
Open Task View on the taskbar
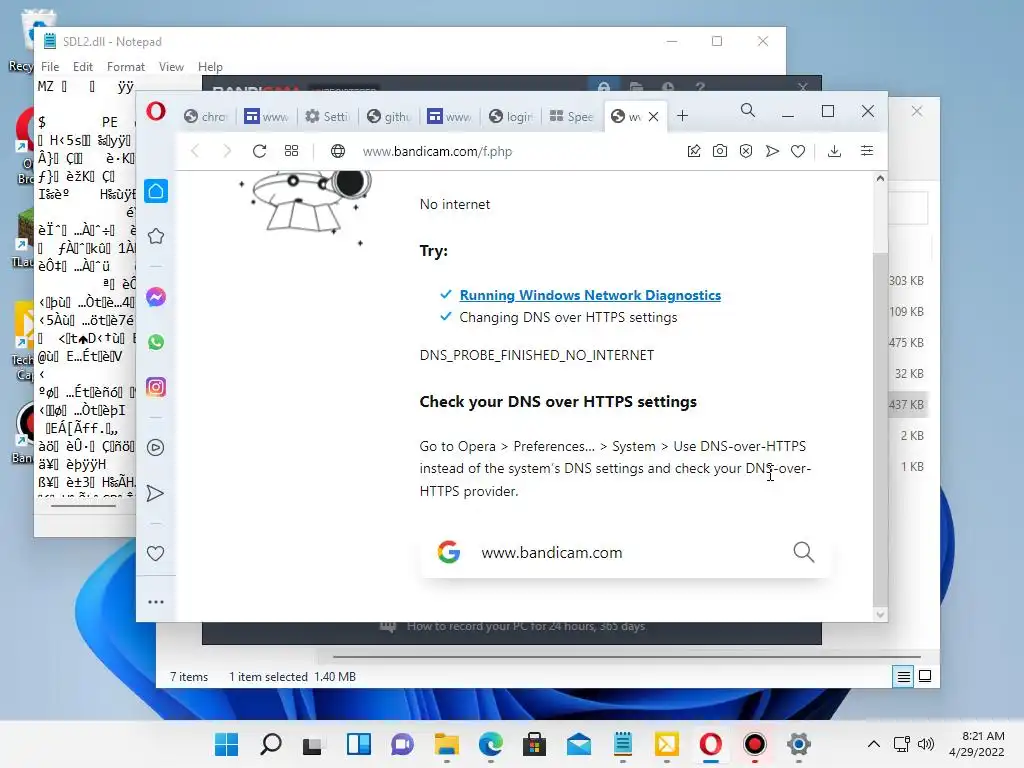pos(313,744)
